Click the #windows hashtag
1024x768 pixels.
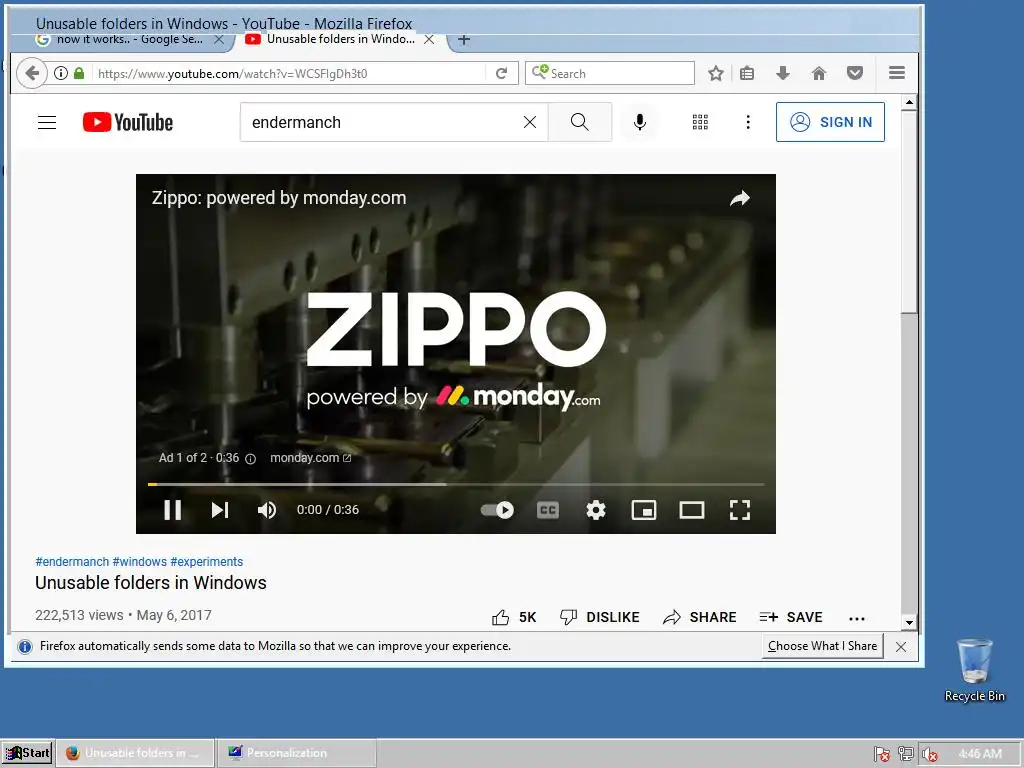[139, 562]
